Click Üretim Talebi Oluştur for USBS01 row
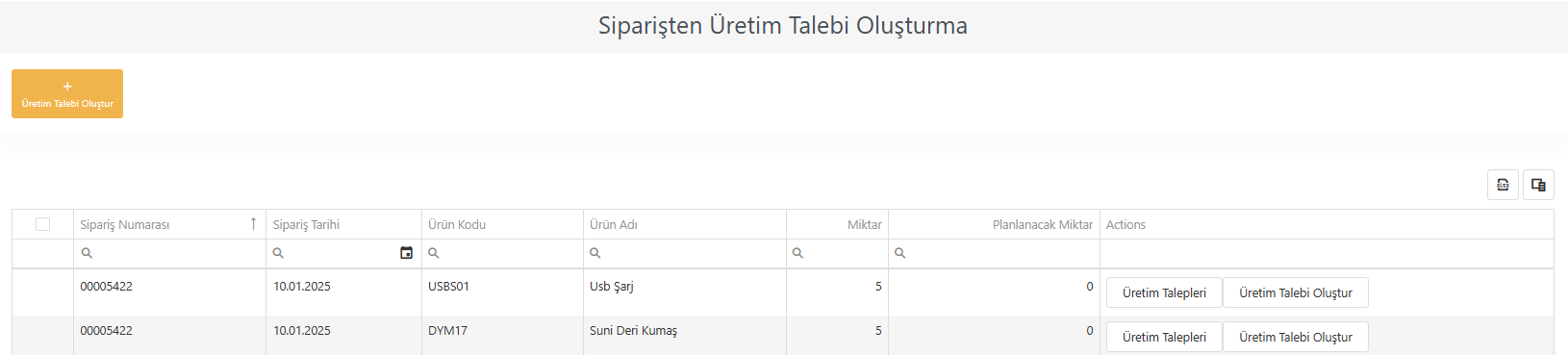Viewport: 1568px width, 355px height. 1296,292
